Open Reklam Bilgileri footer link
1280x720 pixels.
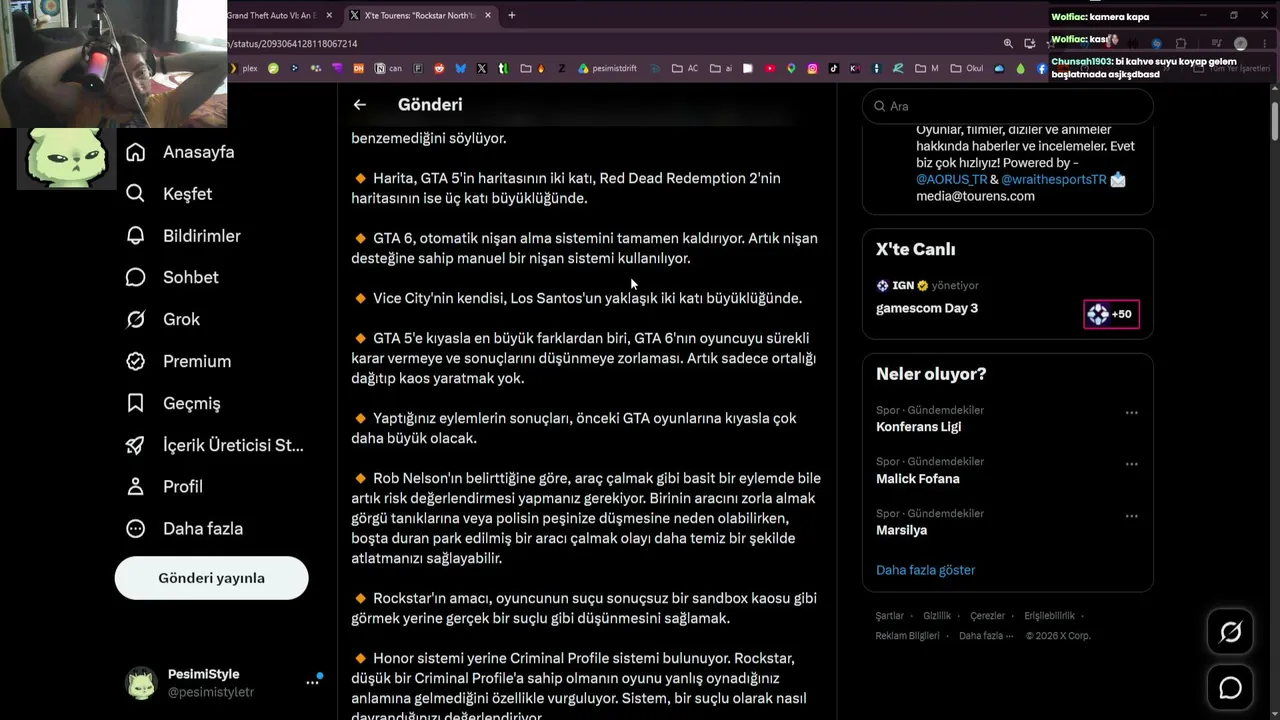pyautogui.click(x=908, y=636)
